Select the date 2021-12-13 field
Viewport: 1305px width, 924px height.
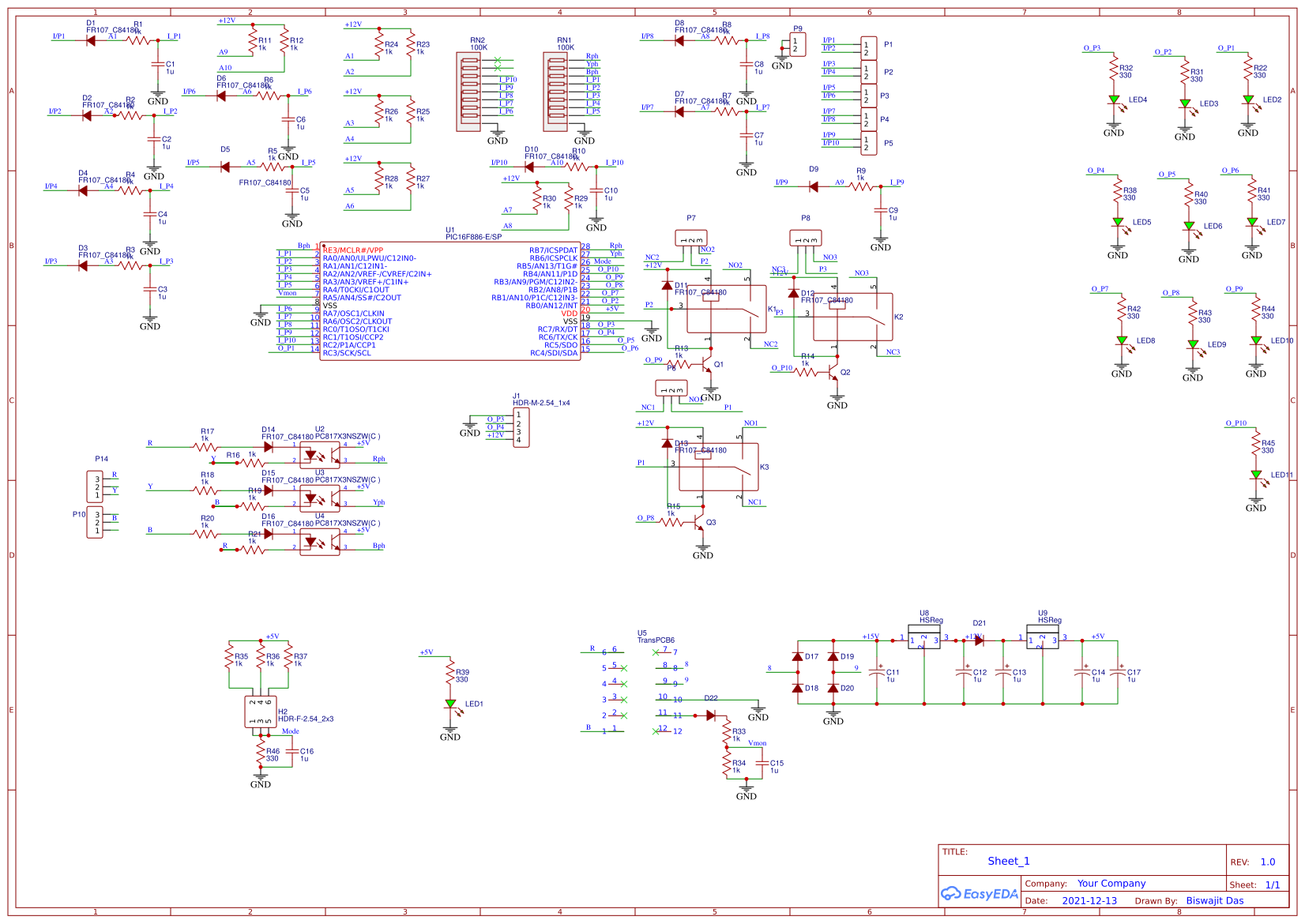click(x=1089, y=901)
